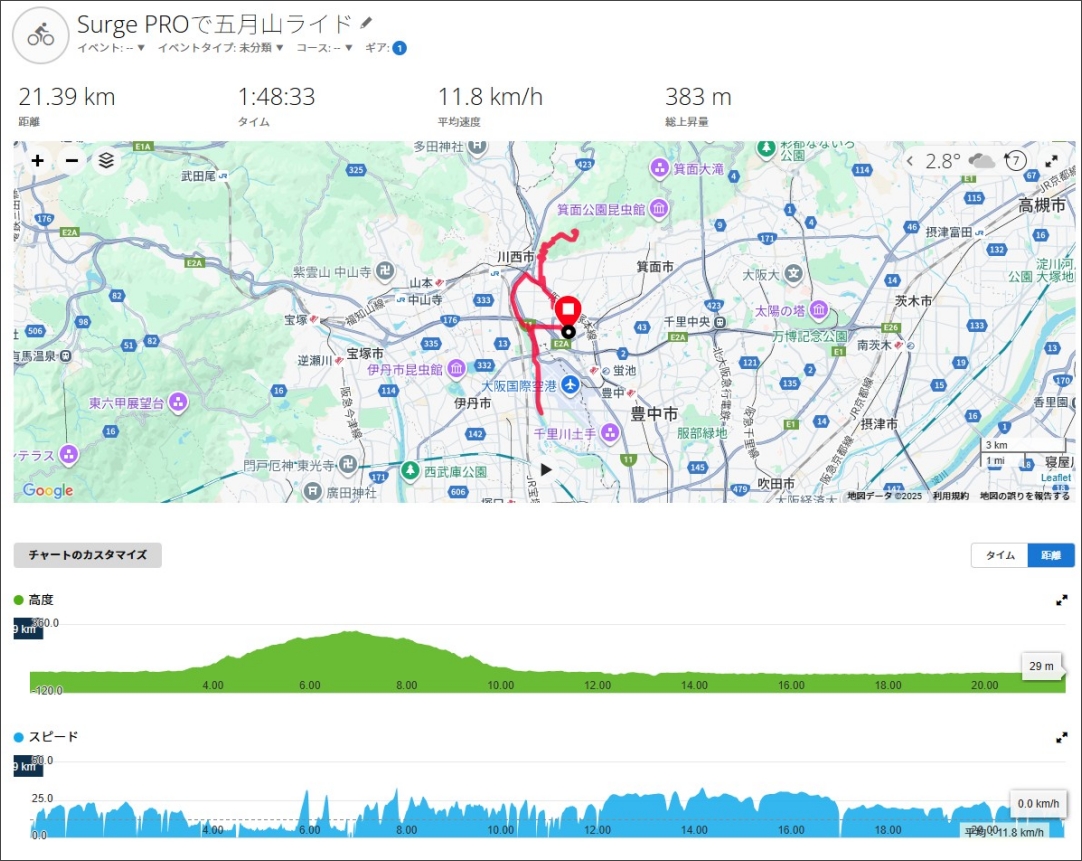This screenshot has height=861, width=1082.
Task: Click the 多田神社 shrine pin
Action: click(x=478, y=146)
